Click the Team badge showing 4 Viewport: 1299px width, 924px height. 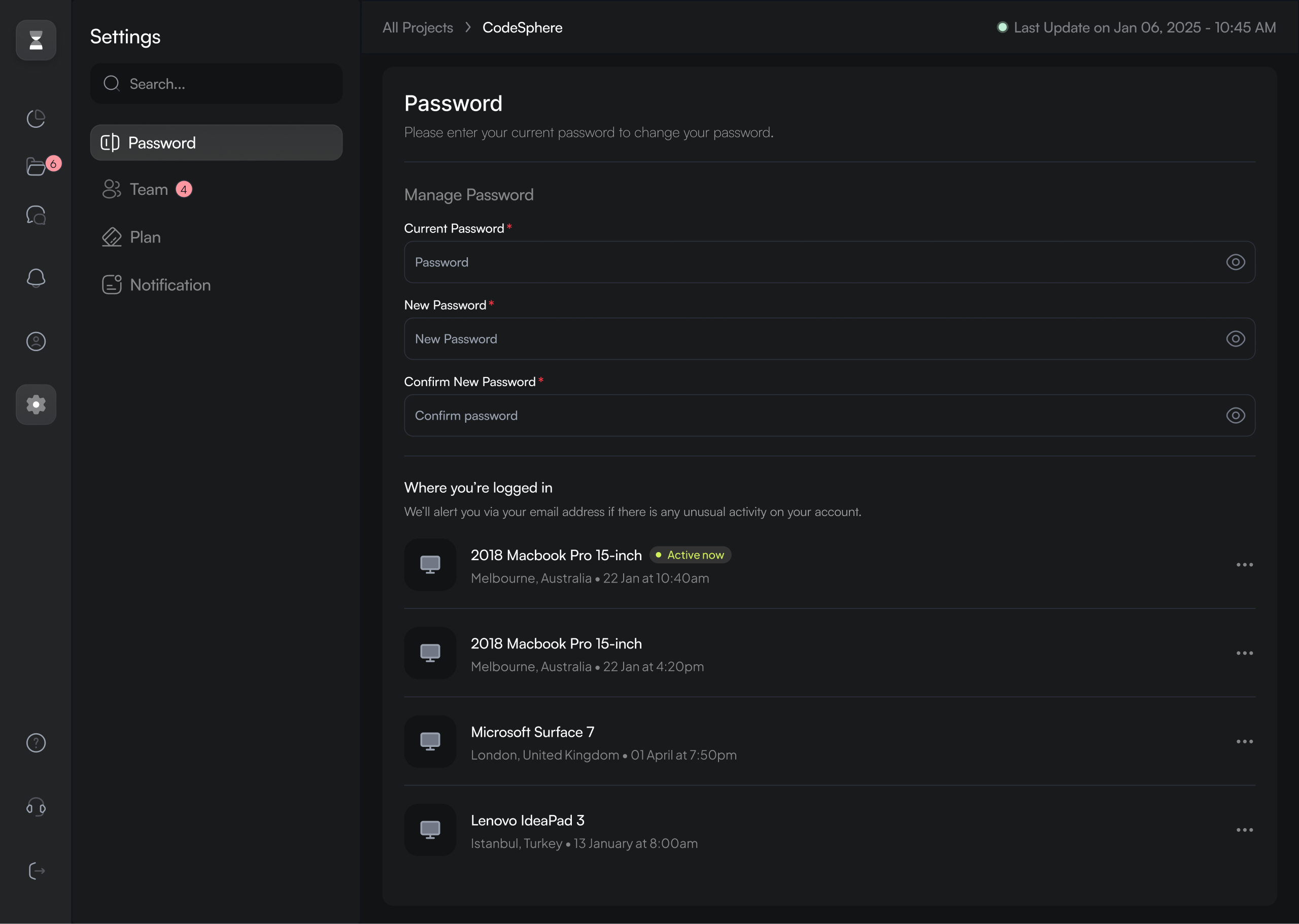click(184, 189)
